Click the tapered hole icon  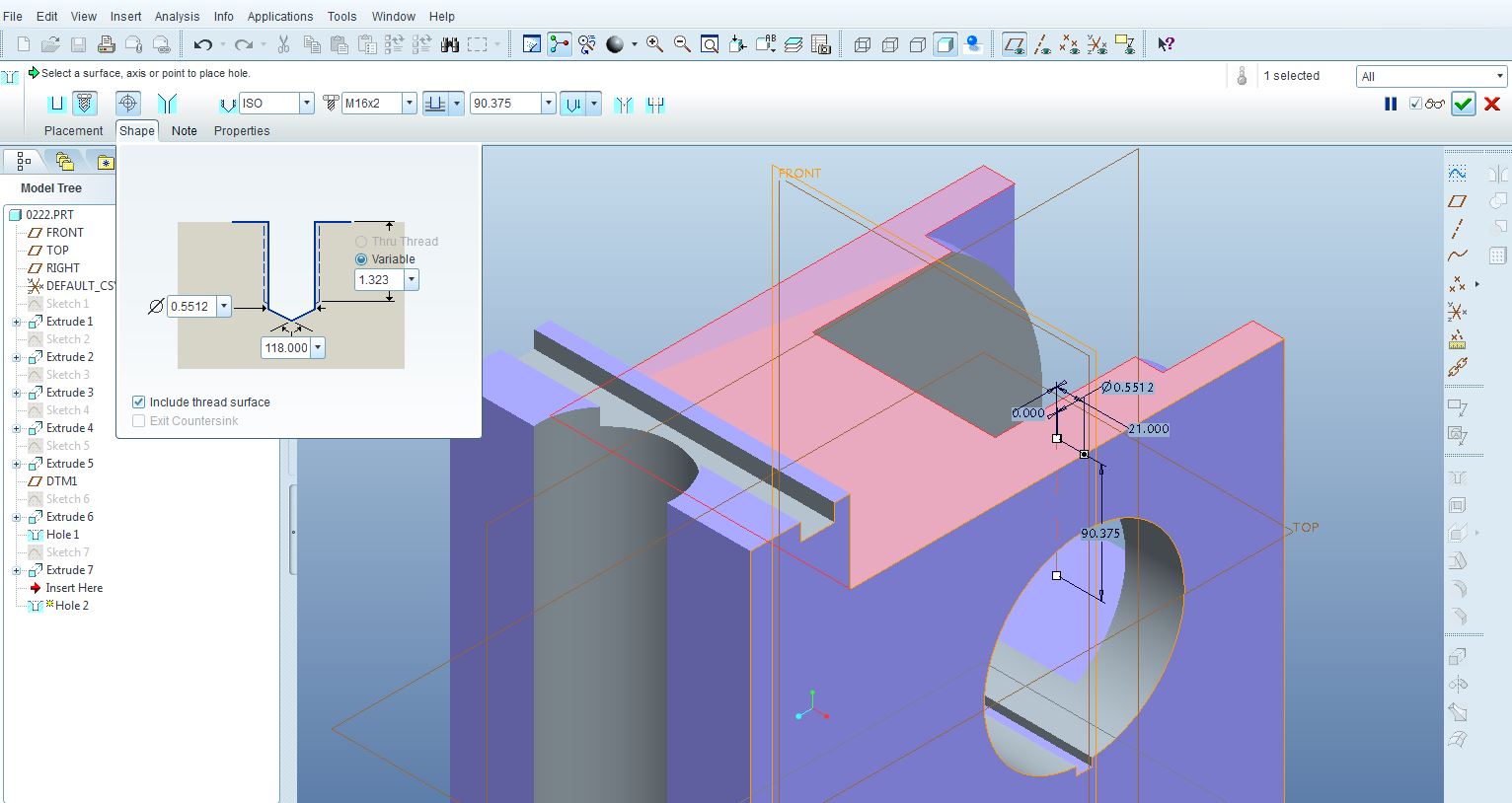[168, 103]
